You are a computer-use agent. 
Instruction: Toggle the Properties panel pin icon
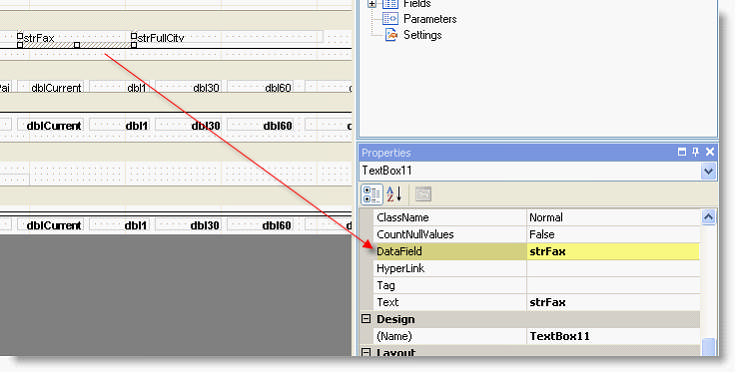tap(696, 152)
